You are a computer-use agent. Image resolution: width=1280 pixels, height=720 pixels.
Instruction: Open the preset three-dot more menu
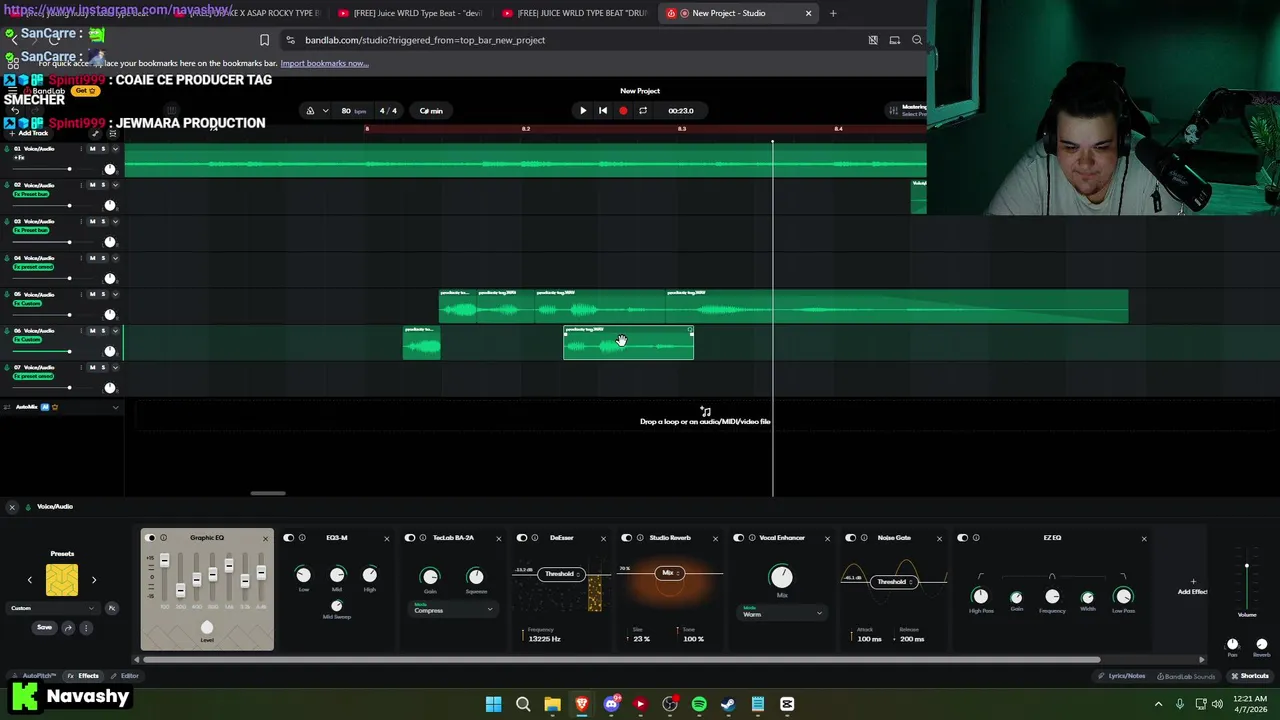pyautogui.click(x=86, y=628)
